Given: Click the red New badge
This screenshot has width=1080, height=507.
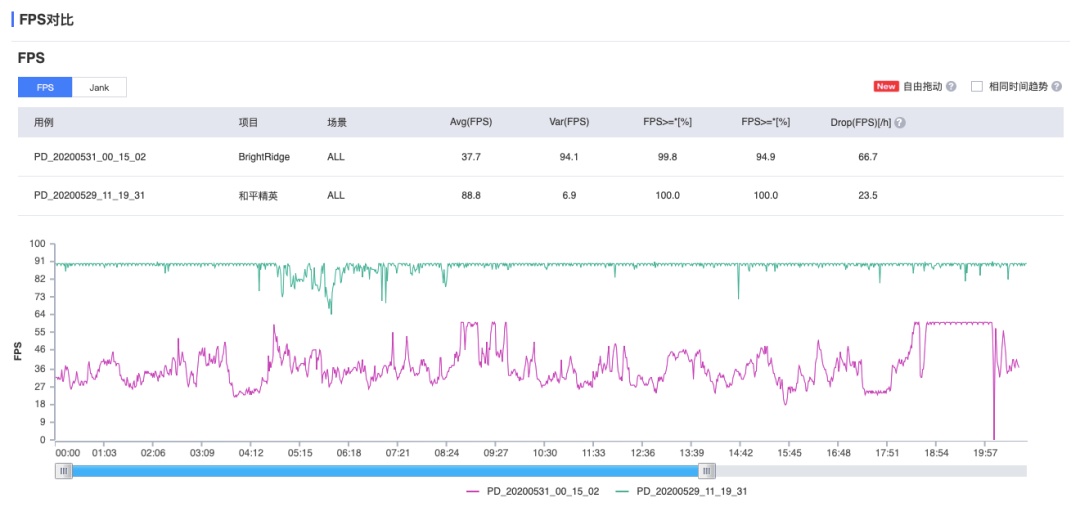Looking at the screenshot, I should tap(886, 87).
